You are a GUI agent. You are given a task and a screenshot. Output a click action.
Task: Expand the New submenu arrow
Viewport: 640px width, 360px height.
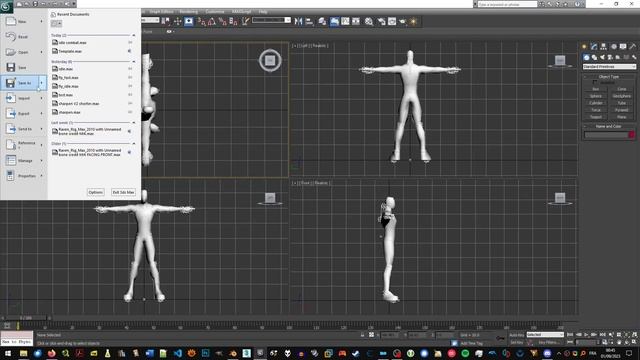(42, 21)
